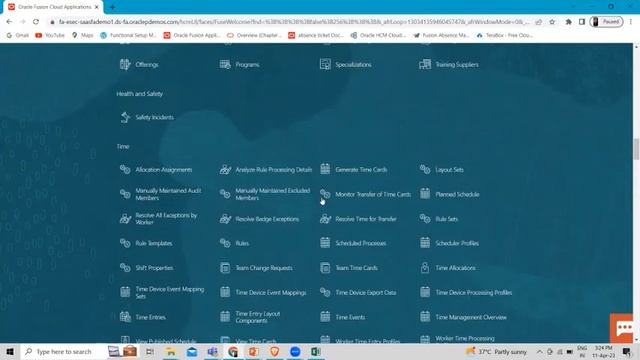Click the Time Entries icon
640x360 pixels.
125,317
